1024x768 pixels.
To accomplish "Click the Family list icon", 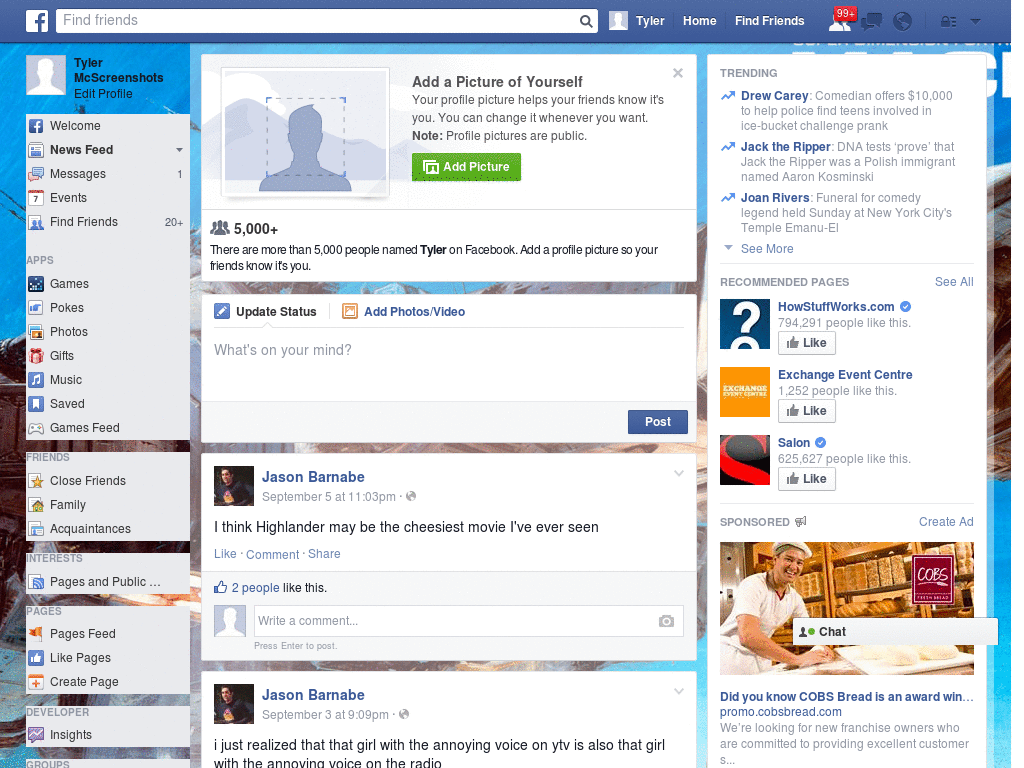I will tap(37, 505).
